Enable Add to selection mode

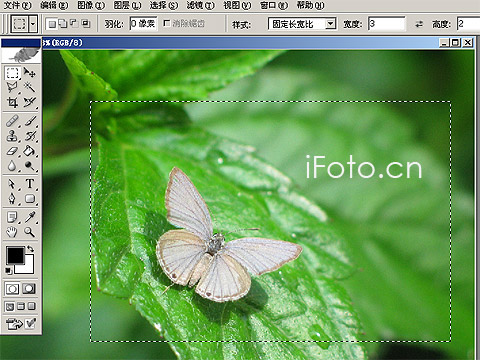coord(63,24)
